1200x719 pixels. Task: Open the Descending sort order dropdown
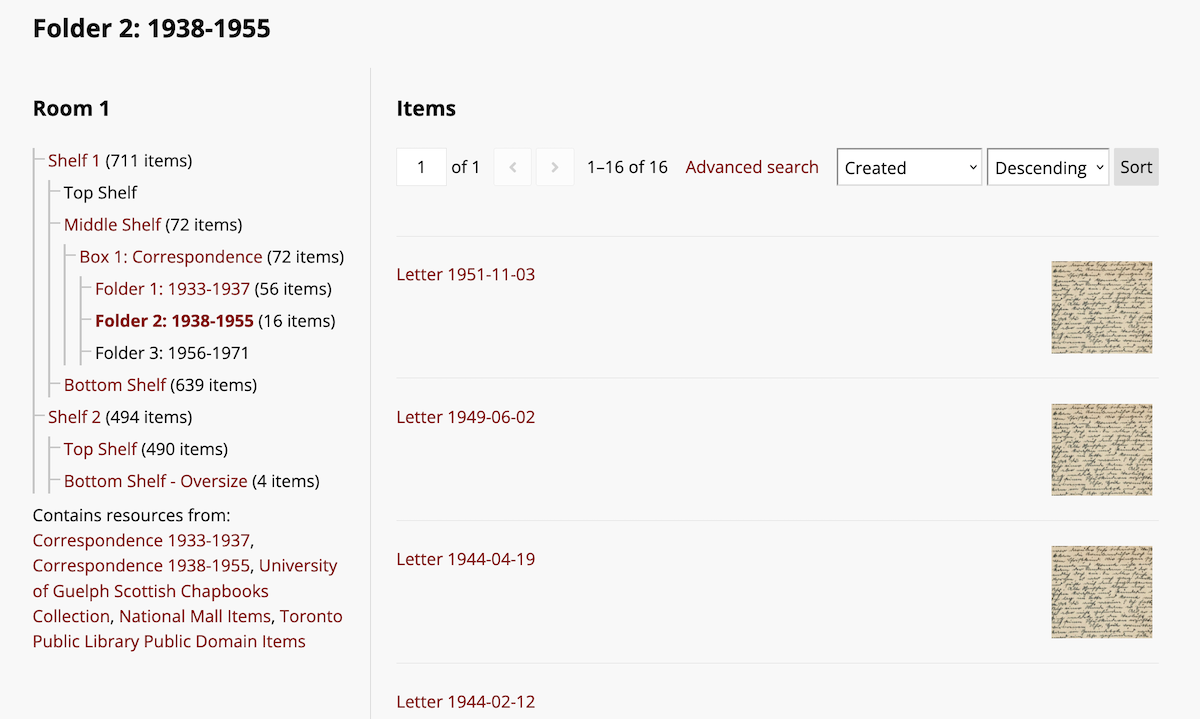pos(1048,167)
